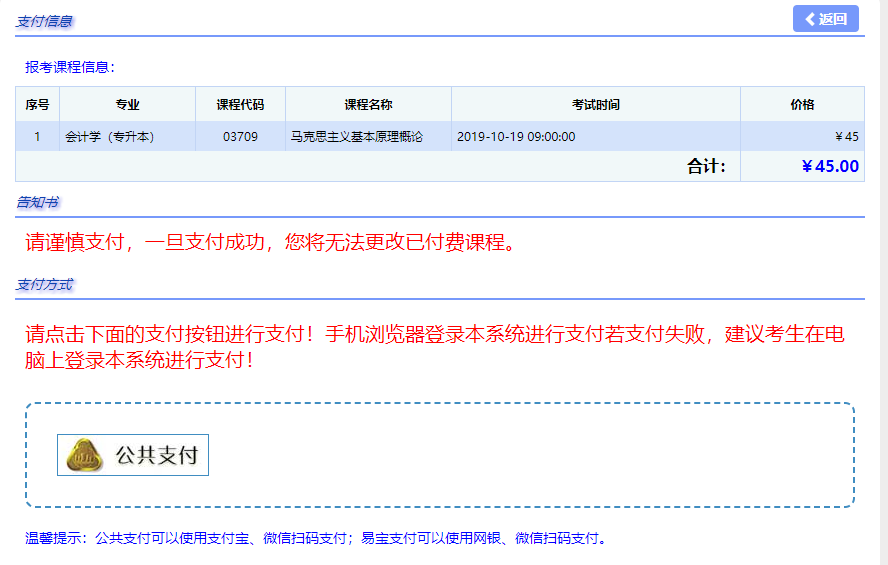Click exam time 2019-10-19 09:00:00
The image size is (888, 565).
pos(516,137)
